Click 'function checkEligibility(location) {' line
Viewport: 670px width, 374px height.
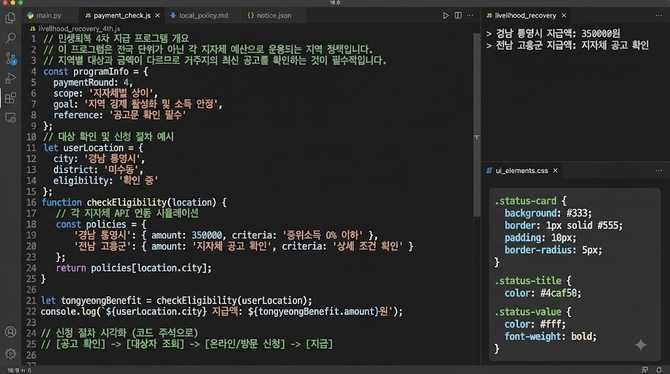(134, 203)
